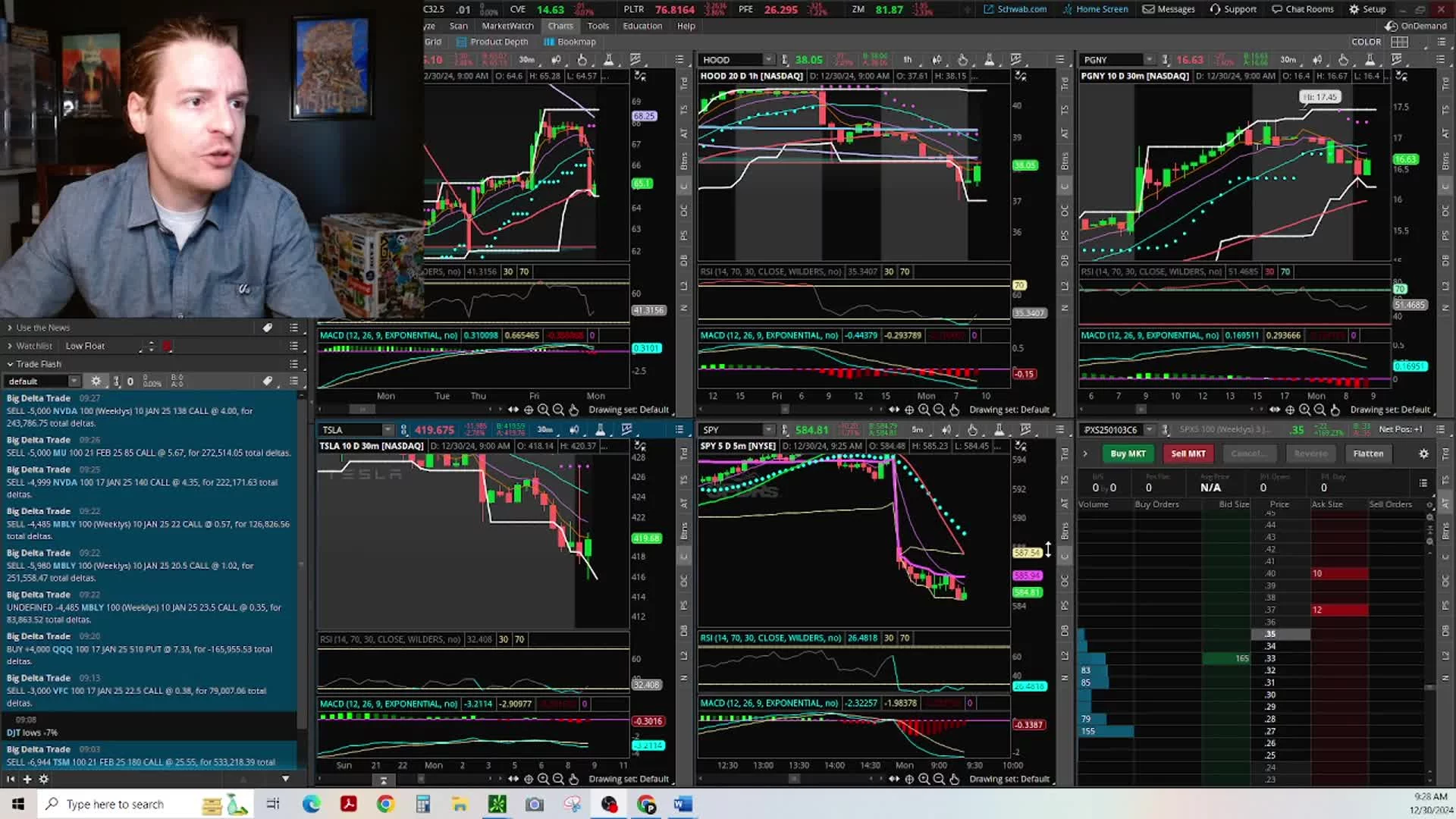This screenshot has height=819, width=1456.
Task: Toggle DB side tab on TSLA chart
Action: pos(684,631)
